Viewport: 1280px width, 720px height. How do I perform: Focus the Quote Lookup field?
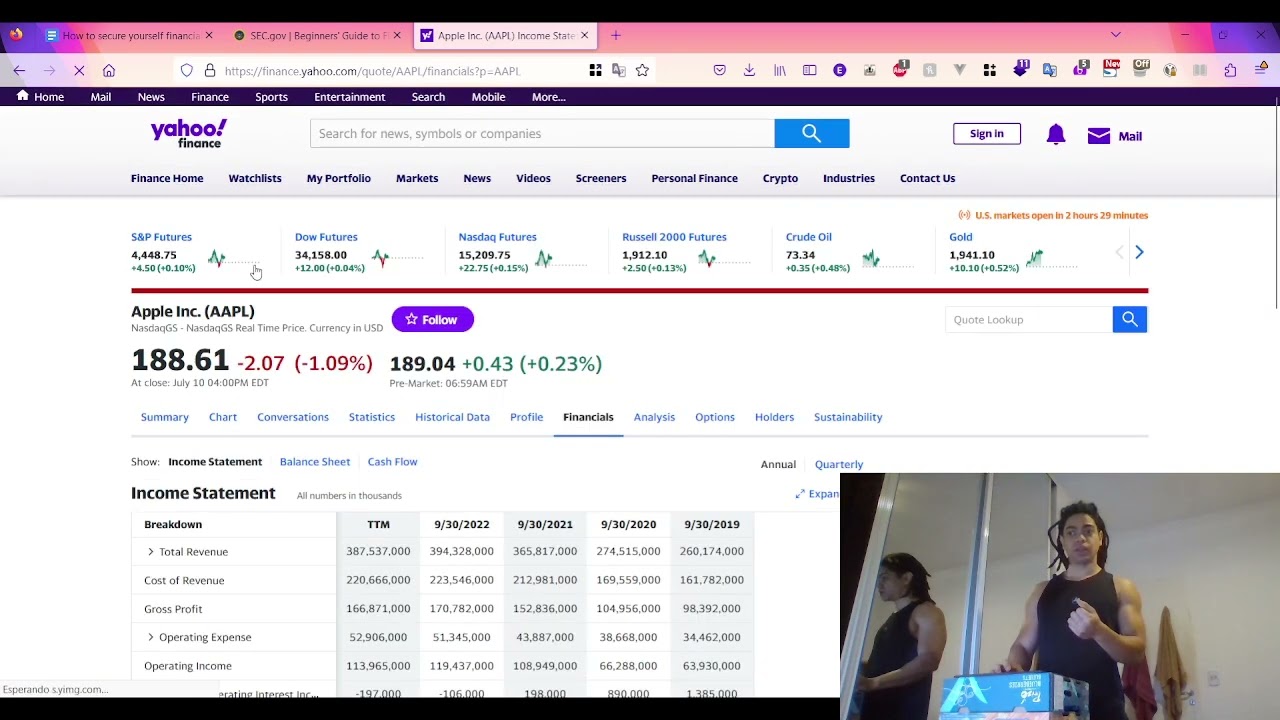pyautogui.click(x=1028, y=319)
